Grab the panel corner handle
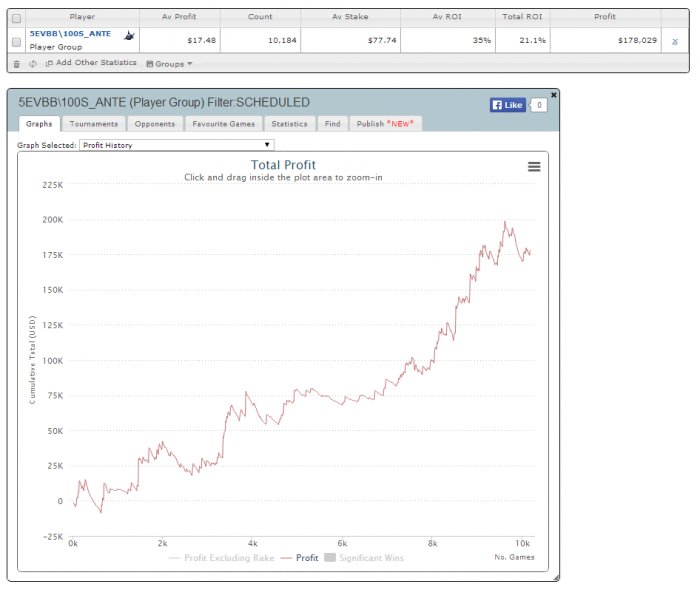Image resolution: width=700 pixels, height=598 pixels. click(556, 578)
